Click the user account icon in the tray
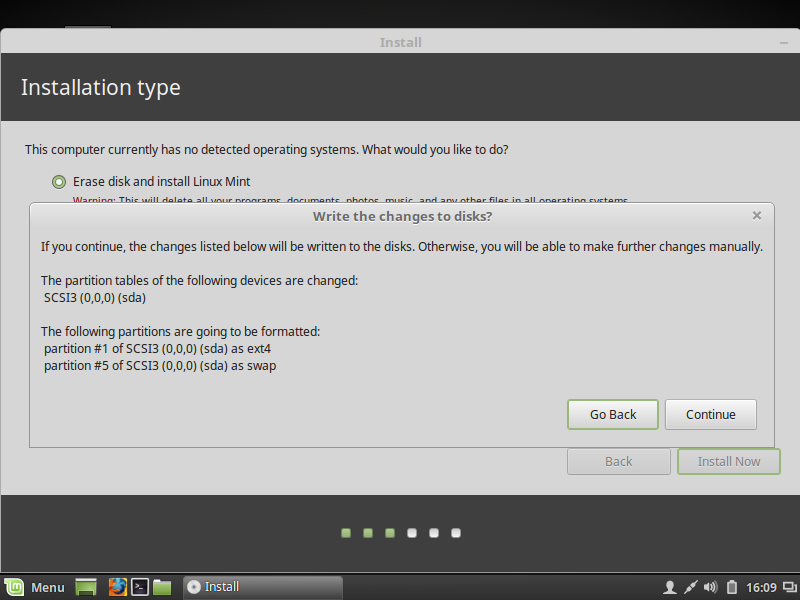The height and width of the screenshot is (600, 800). pos(670,588)
